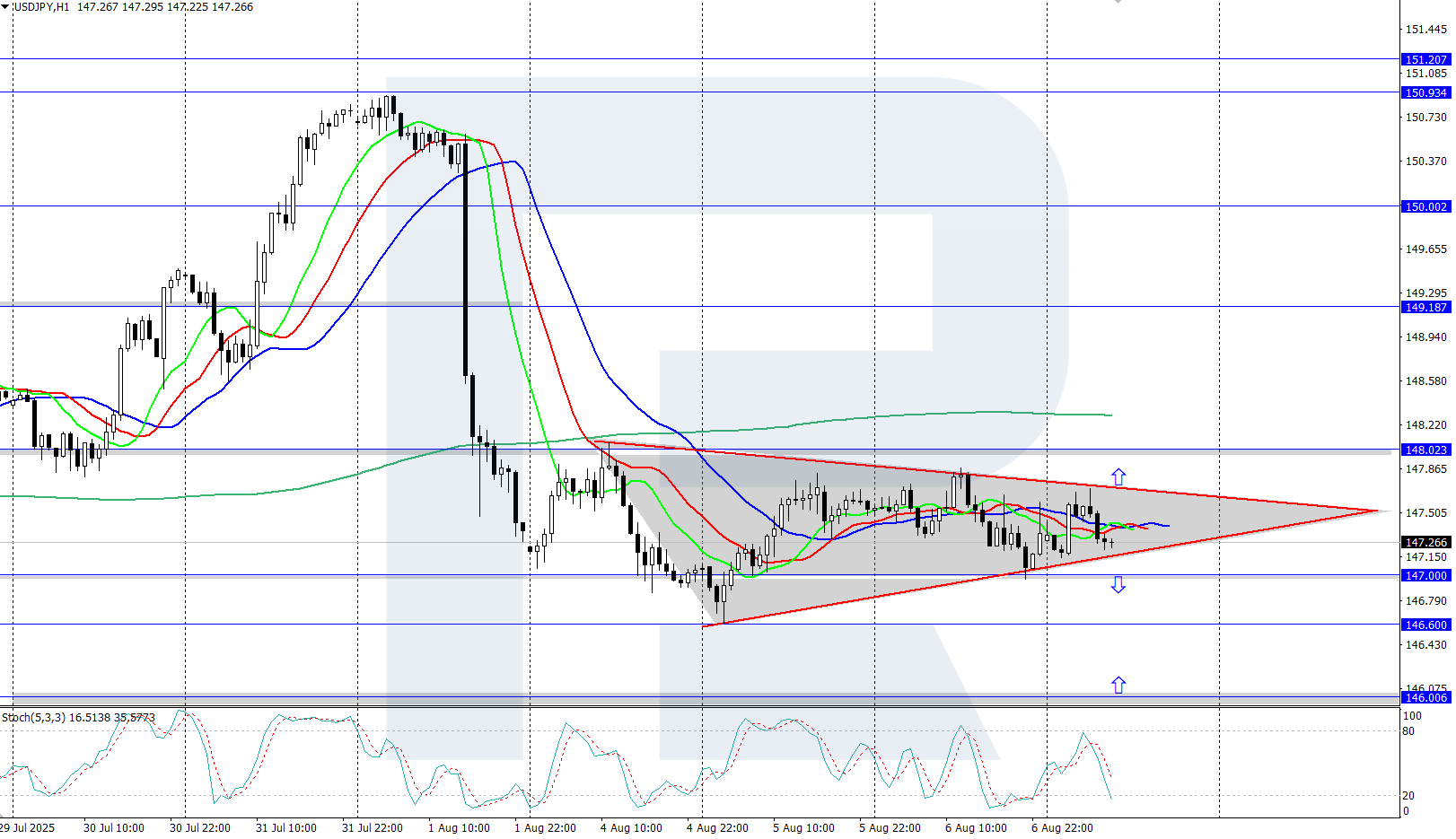Screen dimensions: 1456x839
Task: Click the 6 Aug 22:00 time label
Action: (x=1062, y=827)
